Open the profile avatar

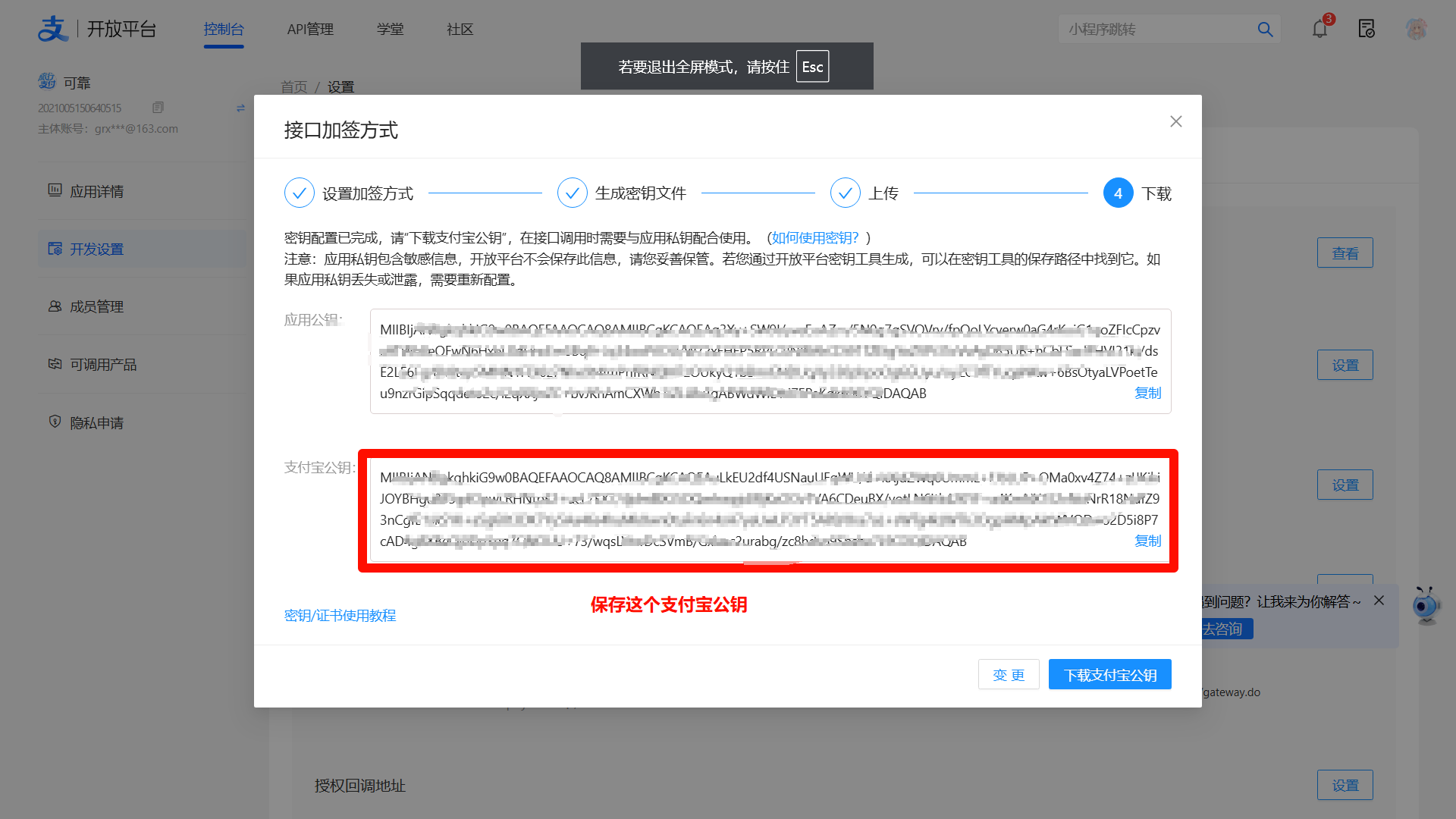[1417, 29]
